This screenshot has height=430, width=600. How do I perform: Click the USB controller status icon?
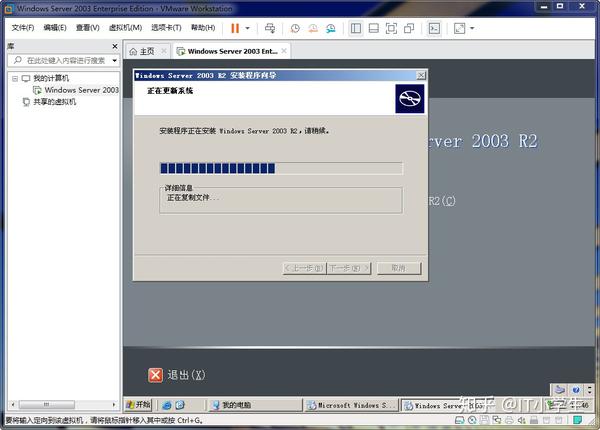coord(534,420)
